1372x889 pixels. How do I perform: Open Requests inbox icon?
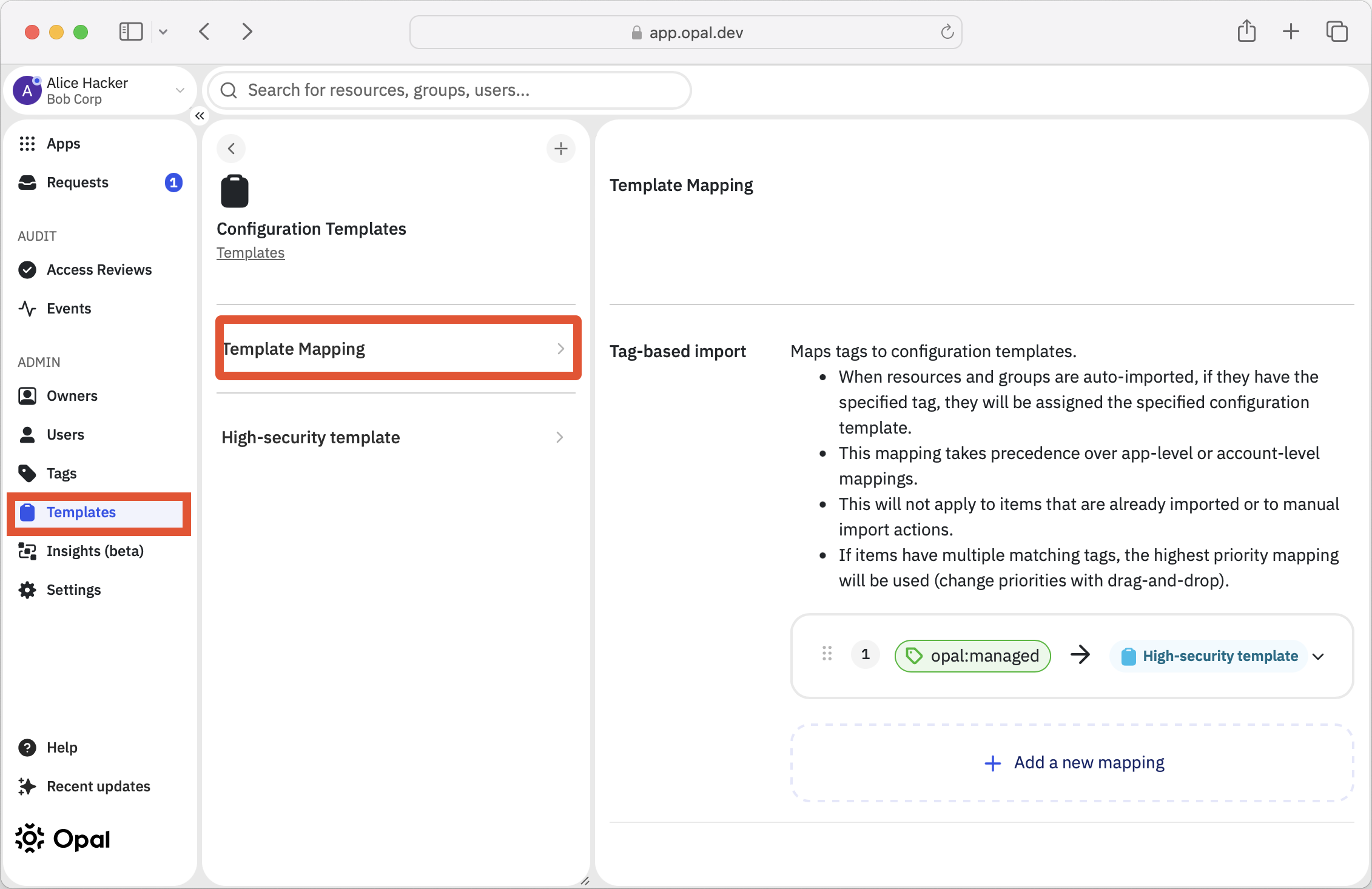coord(27,183)
